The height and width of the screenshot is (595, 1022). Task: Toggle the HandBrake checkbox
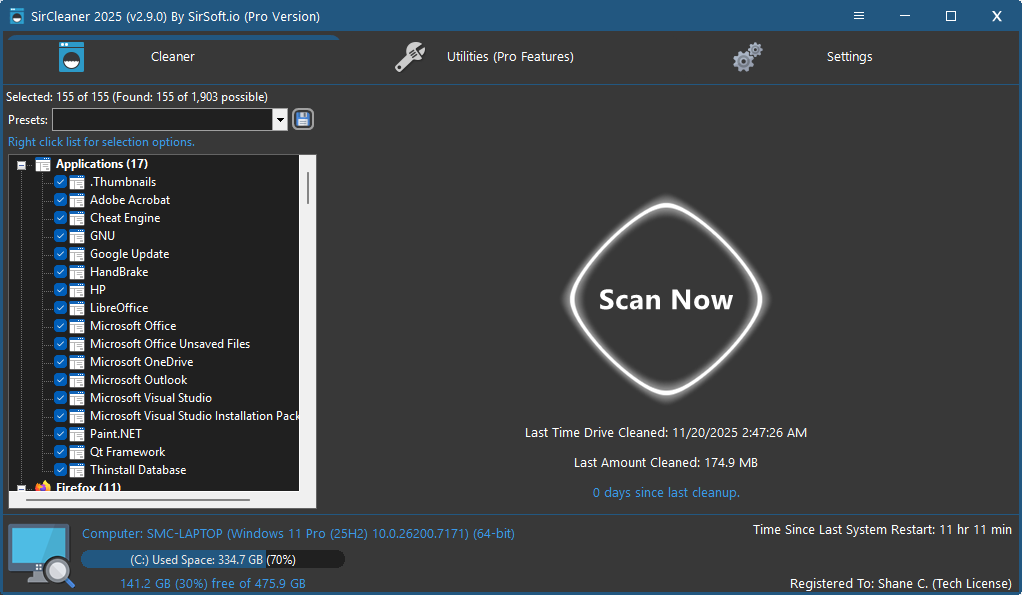coord(61,272)
